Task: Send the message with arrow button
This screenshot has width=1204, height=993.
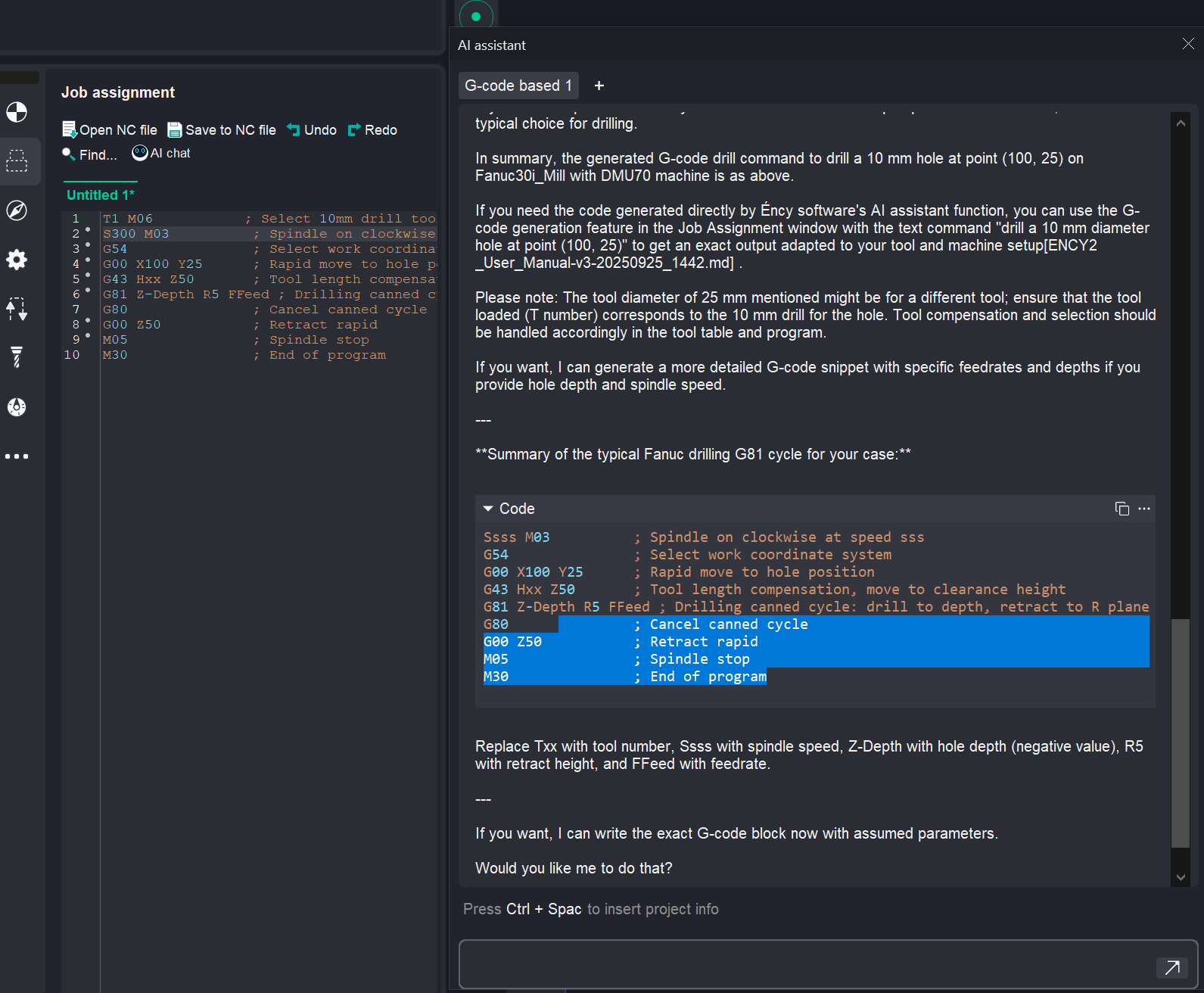Action: [x=1171, y=967]
